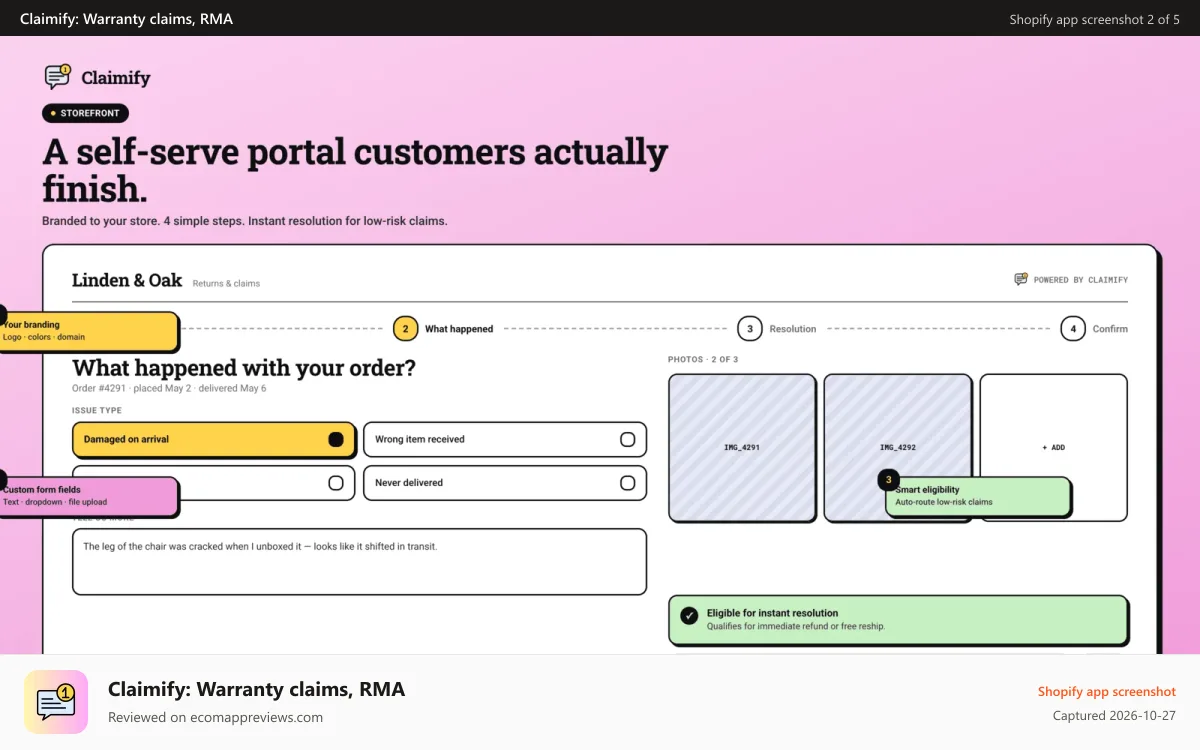Click the Claimify logo icon at top
Screen dimensions: 1200x750
pyautogui.click(x=58, y=77)
